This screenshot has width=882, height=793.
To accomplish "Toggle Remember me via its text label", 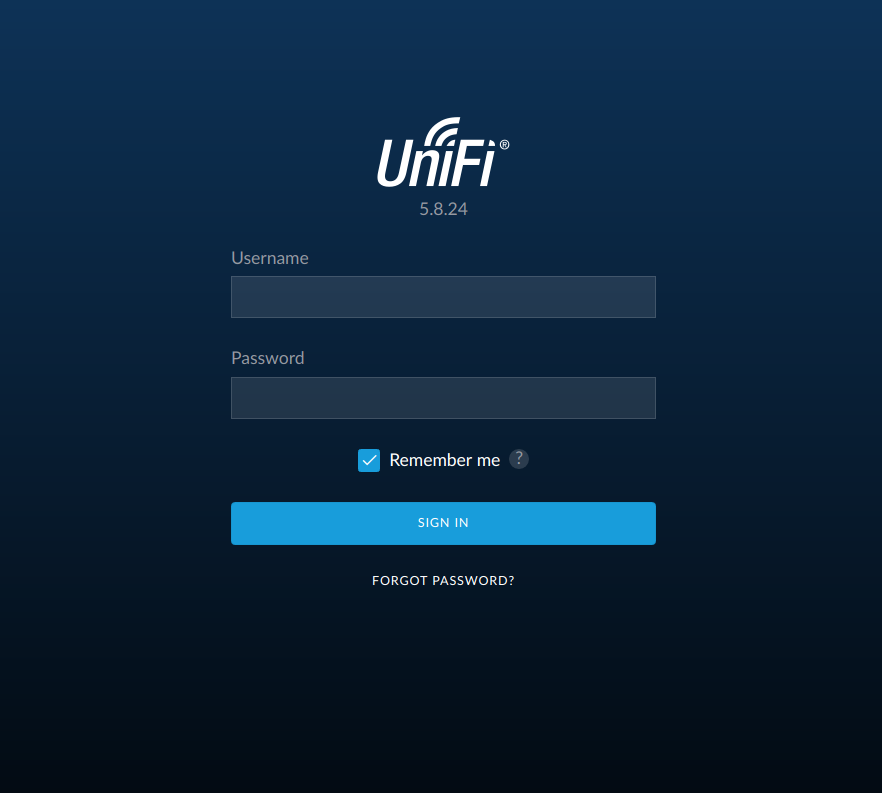I will point(444,460).
